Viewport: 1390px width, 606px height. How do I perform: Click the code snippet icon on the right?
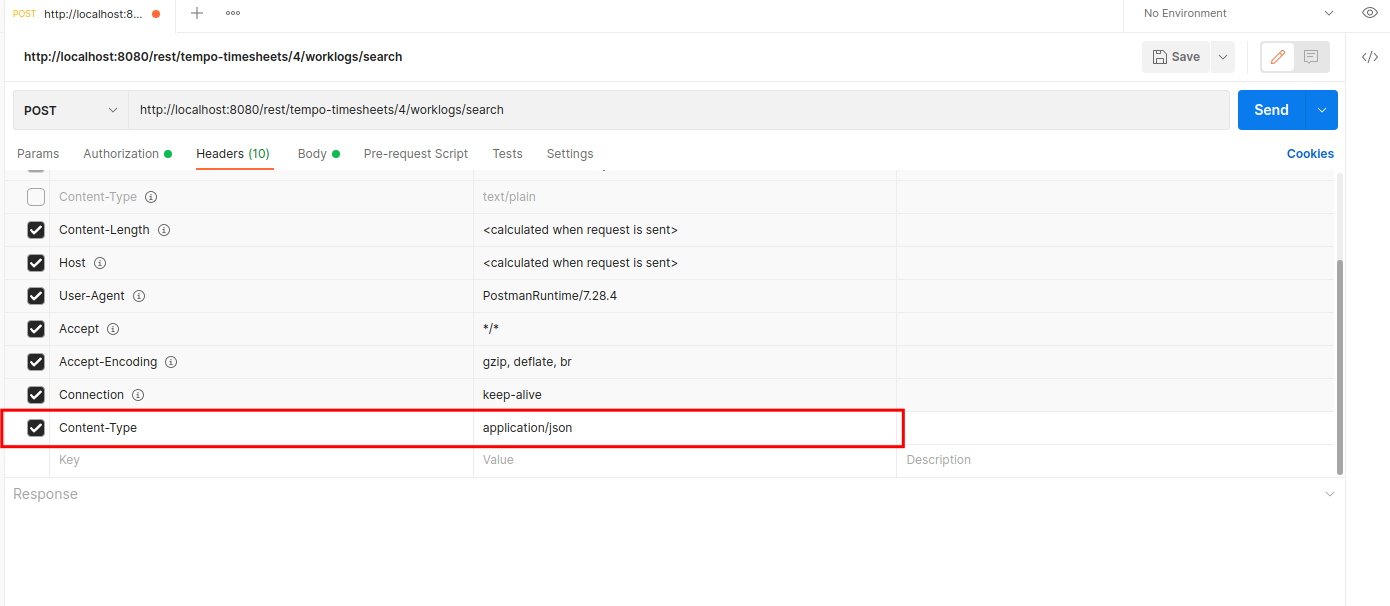(1369, 57)
